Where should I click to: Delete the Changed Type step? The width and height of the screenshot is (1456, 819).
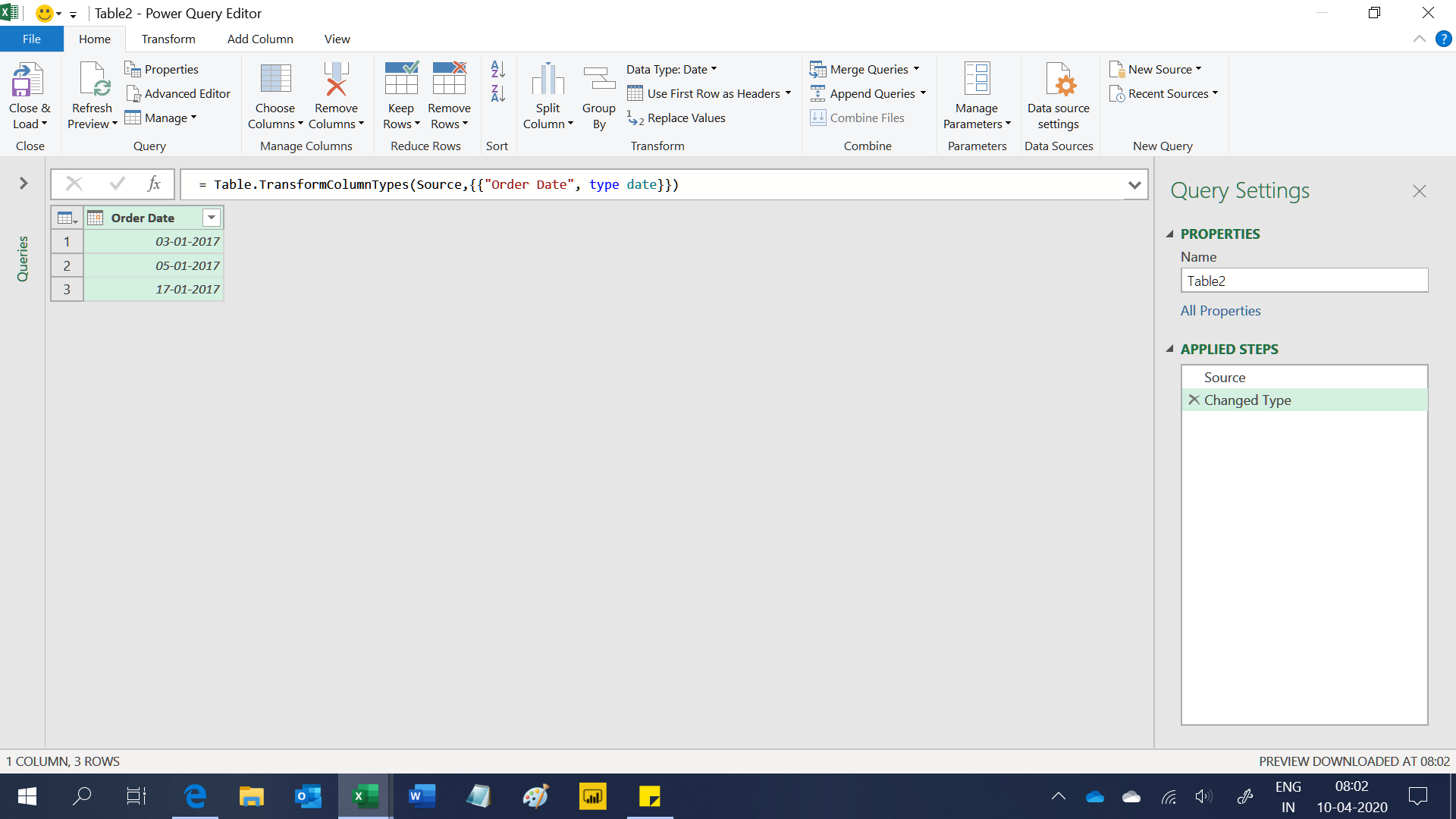coord(1194,400)
